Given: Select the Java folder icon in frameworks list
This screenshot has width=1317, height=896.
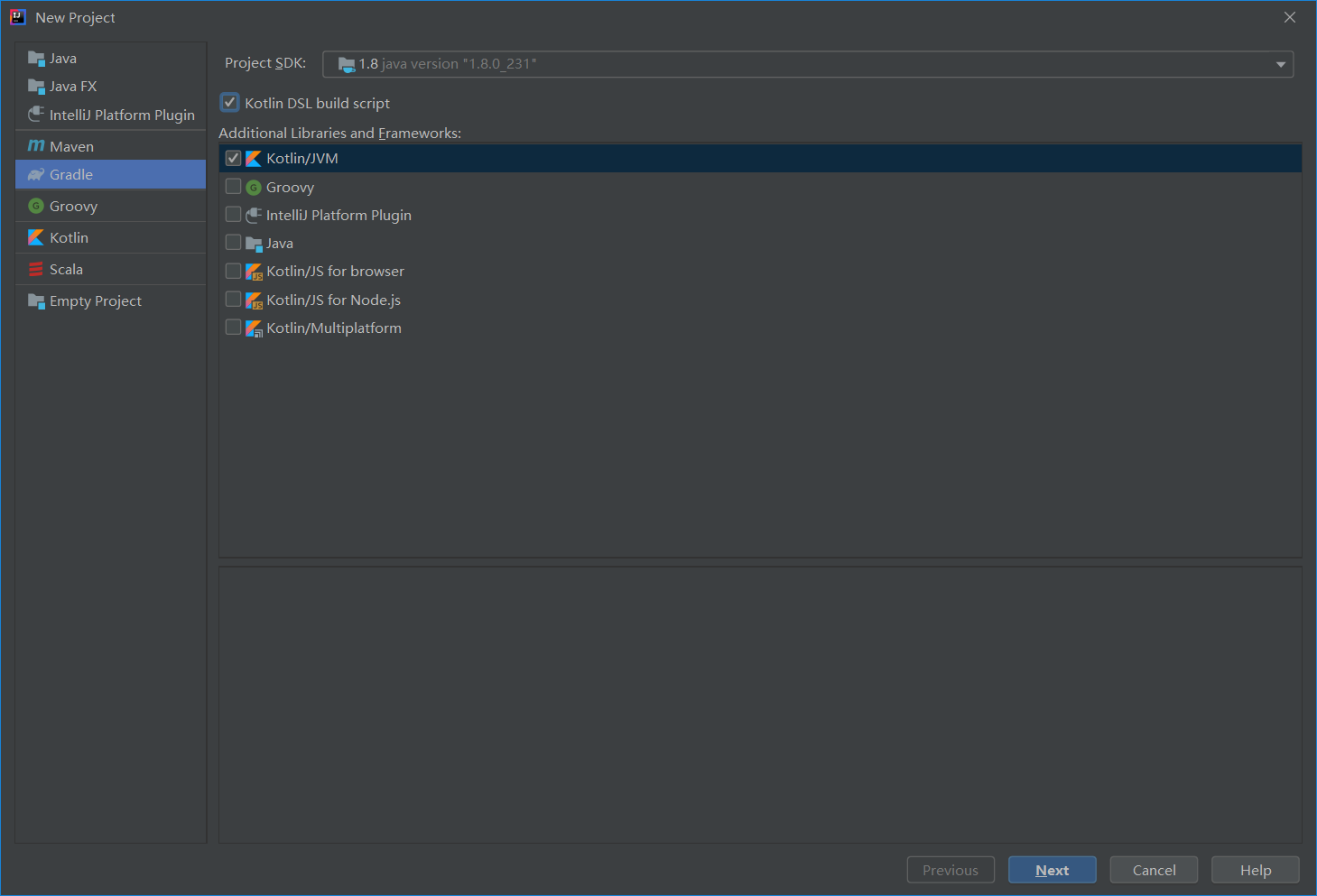Looking at the screenshot, I should pyautogui.click(x=254, y=244).
